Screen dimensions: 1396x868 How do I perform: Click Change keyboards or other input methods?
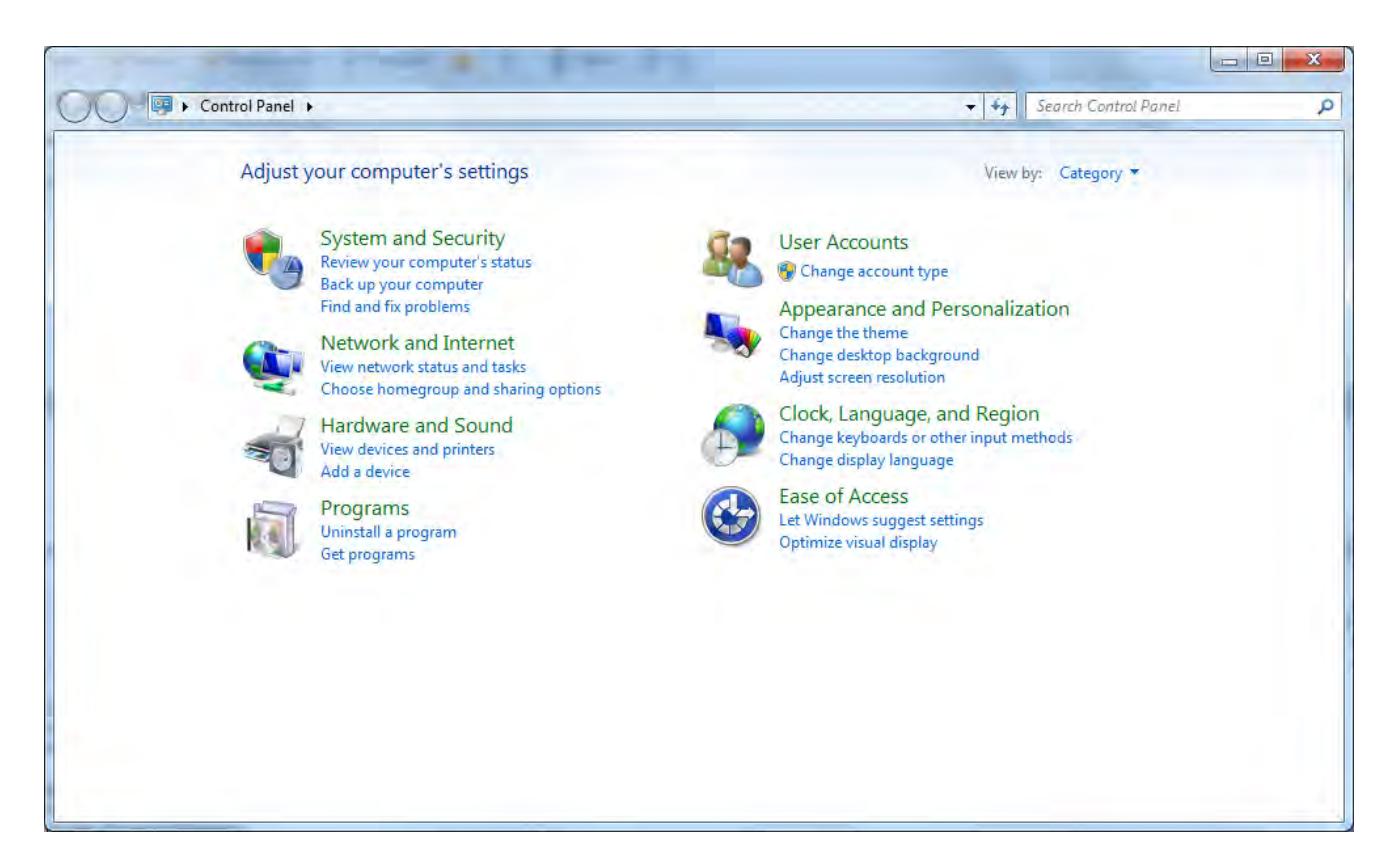[925, 437]
